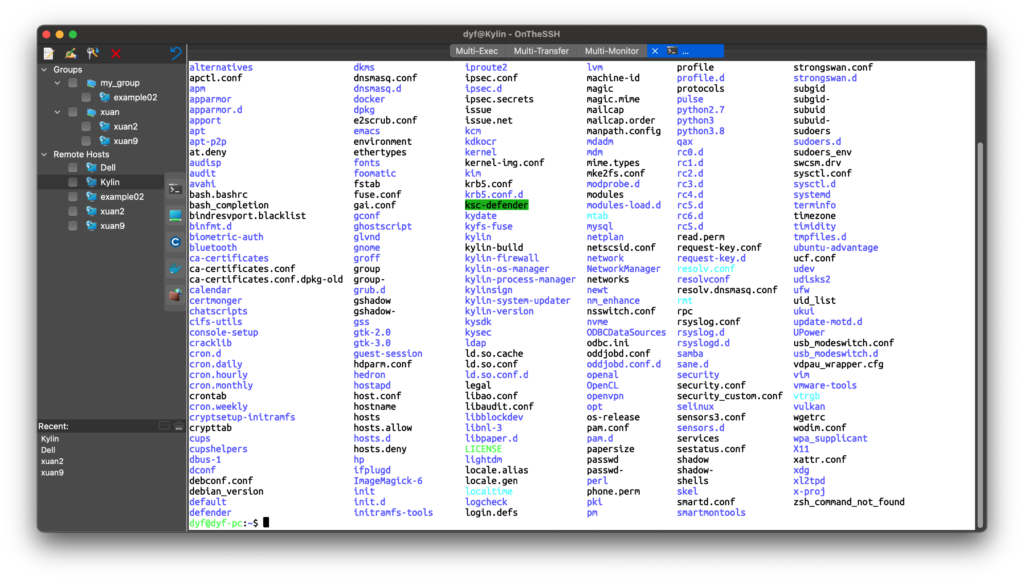The width and height of the screenshot is (1024, 581).
Task: Open the Multi-Transfer tab
Action: [x=541, y=50]
